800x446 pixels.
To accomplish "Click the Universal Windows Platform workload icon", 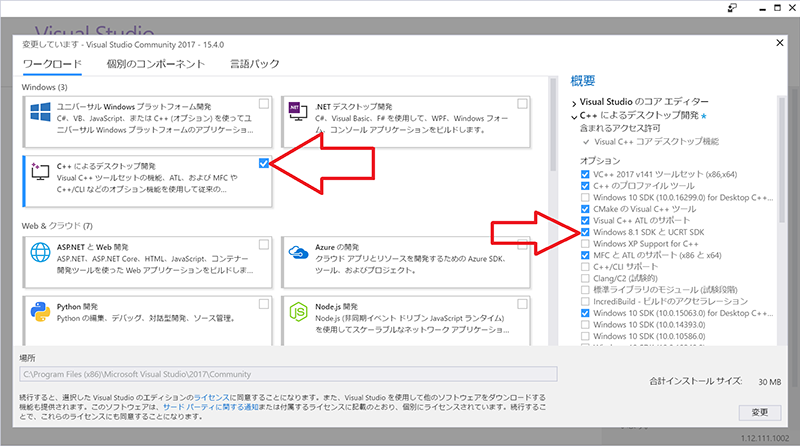I will point(40,112).
